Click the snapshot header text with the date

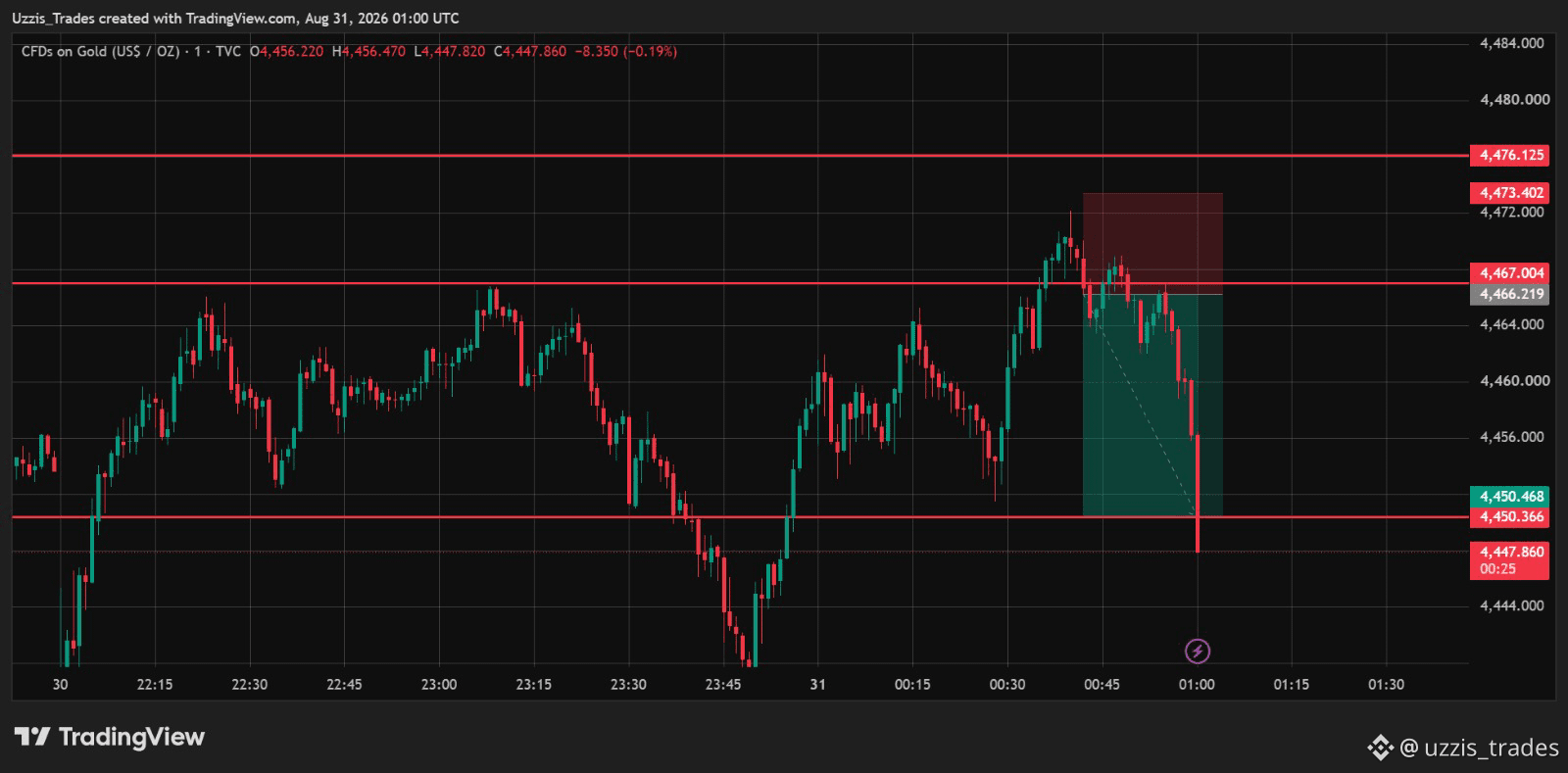[x=235, y=19]
